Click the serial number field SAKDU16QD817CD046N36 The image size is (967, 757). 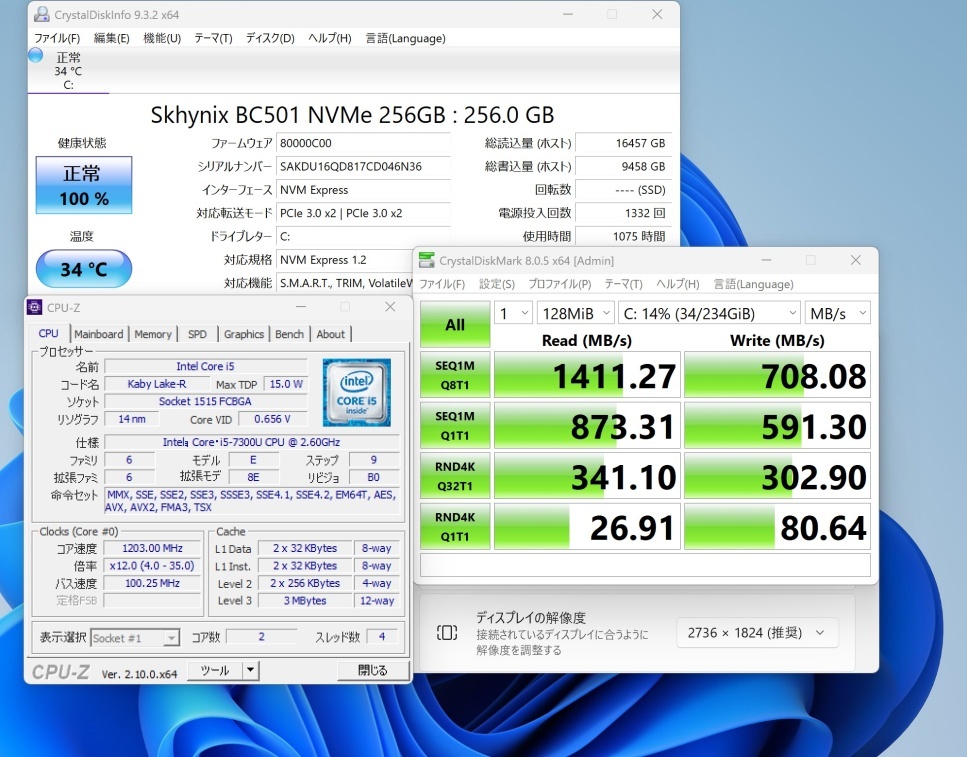click(x=363, y=167)
